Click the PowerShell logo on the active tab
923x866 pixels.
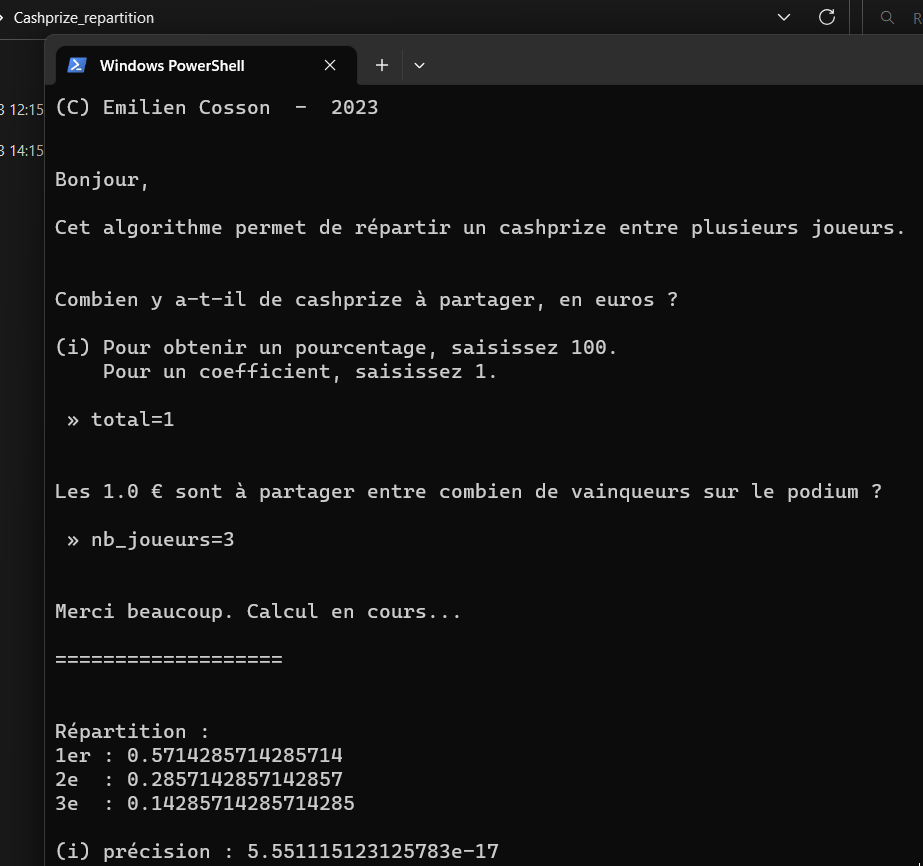[76, 64]
